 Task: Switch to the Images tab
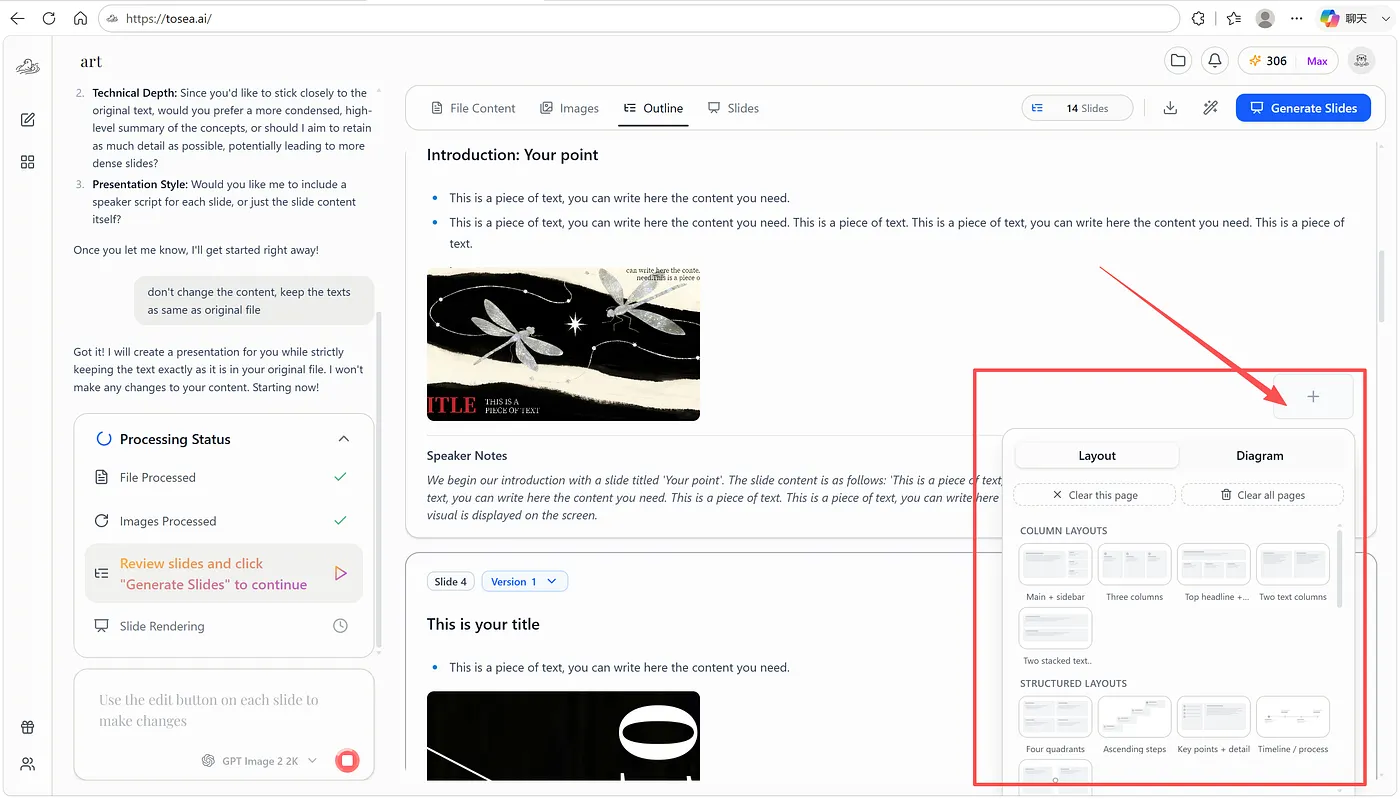pyautogui.click(x=569, y=108)
